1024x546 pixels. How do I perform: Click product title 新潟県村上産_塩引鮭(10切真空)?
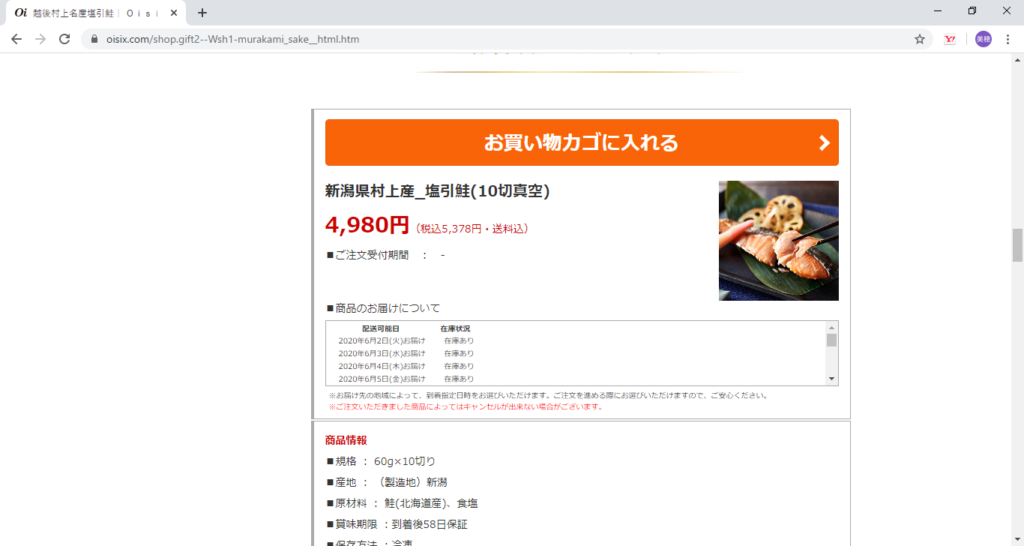pos(438,191)
